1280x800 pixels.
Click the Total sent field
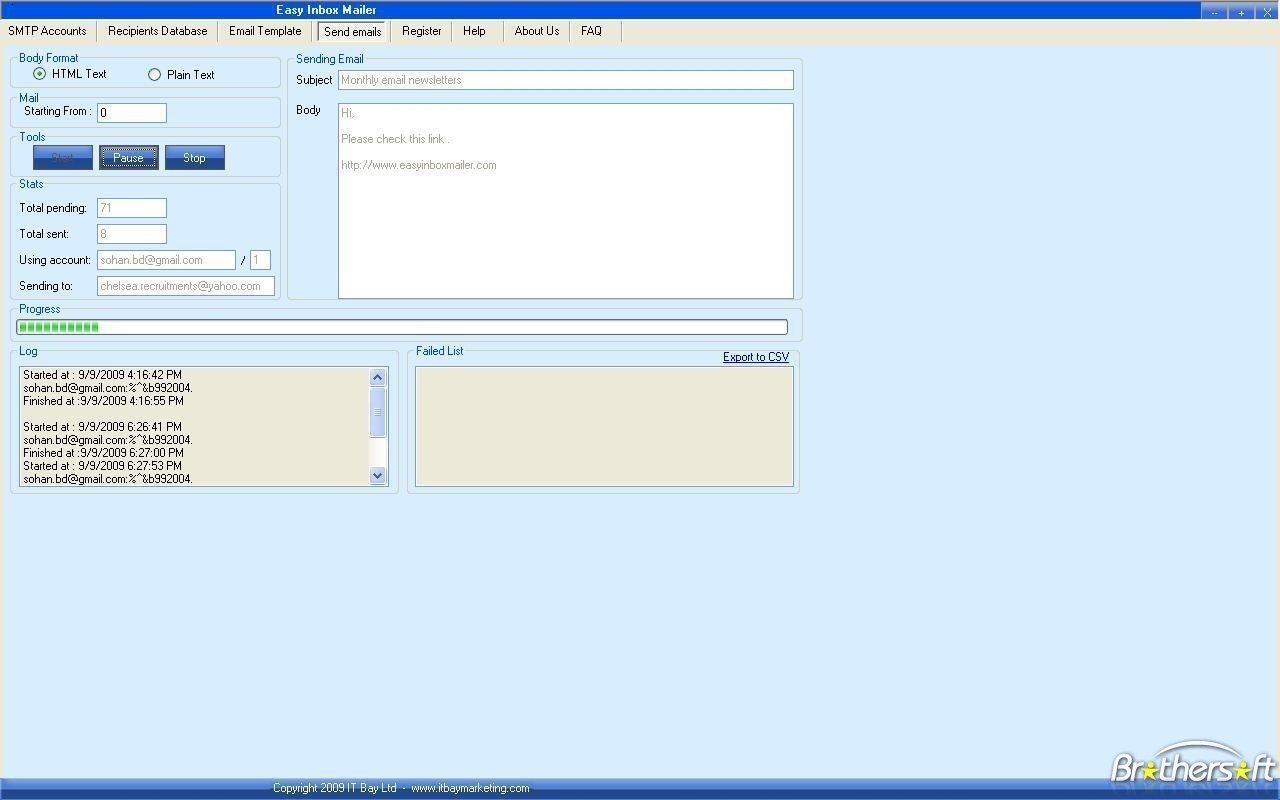[x=132, y=234]
